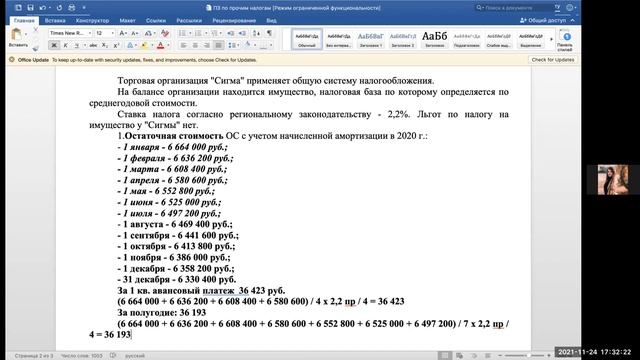Click the Sort A-Z icon
The width and height of the screenshot is (640, 360).
click(x=256, y=33)
